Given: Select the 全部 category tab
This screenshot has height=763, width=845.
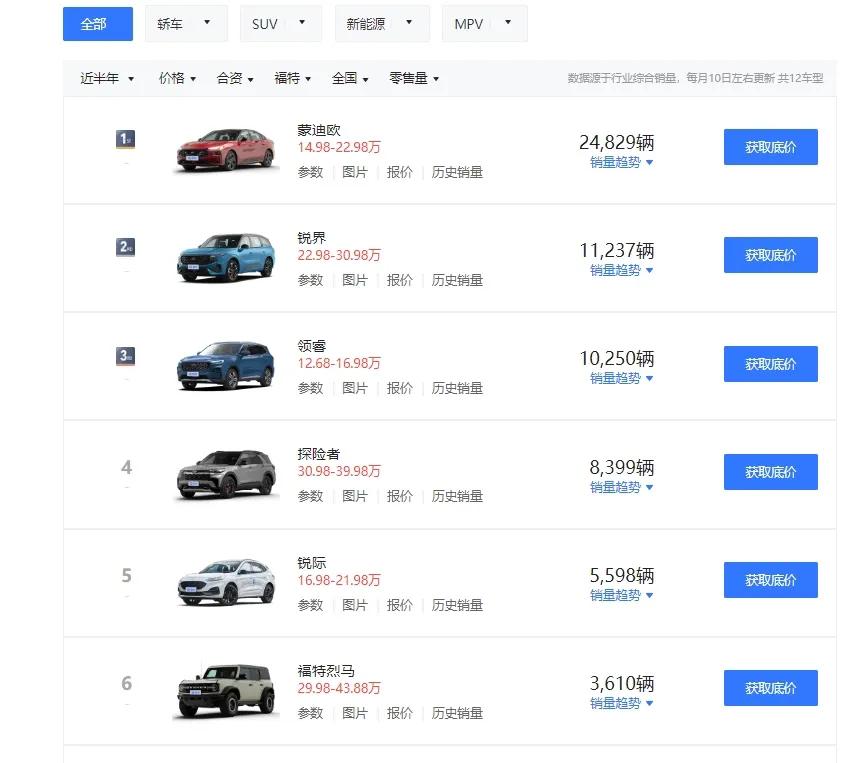Looking at the screenshot, I should coord(98,24).
